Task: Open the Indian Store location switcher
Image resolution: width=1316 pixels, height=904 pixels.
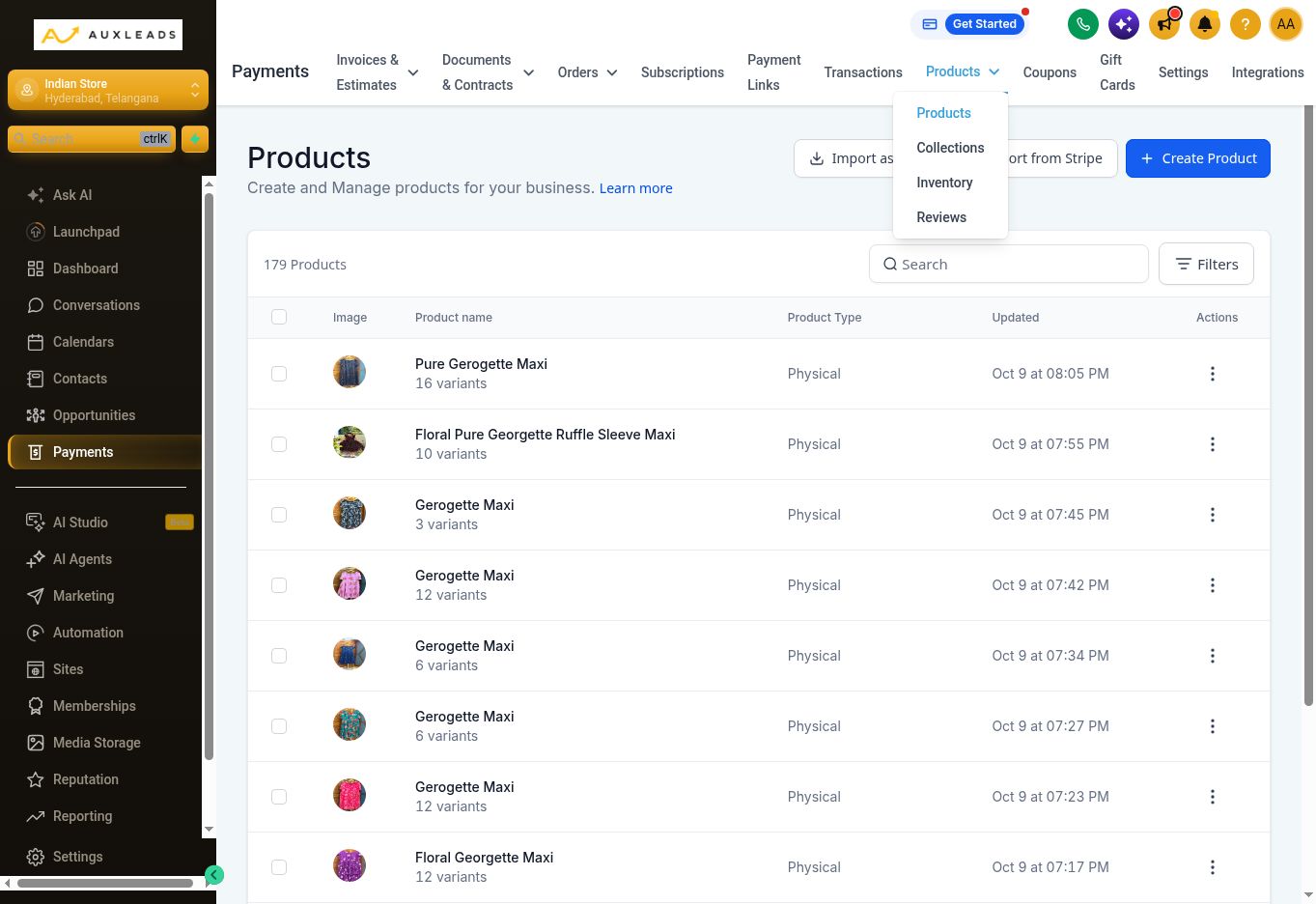Action: (108, 91)
